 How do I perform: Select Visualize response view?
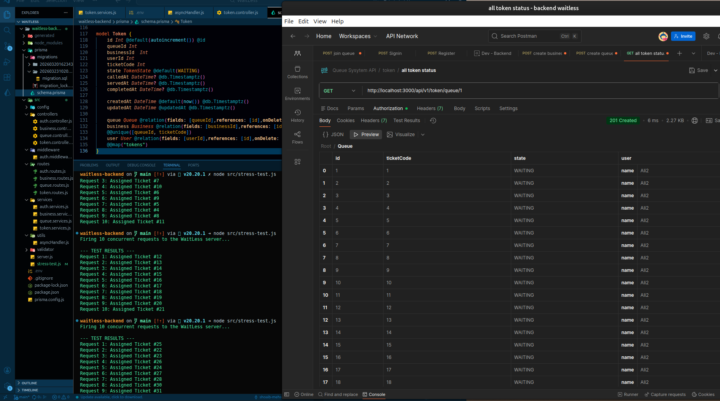(x=401, y=135)
